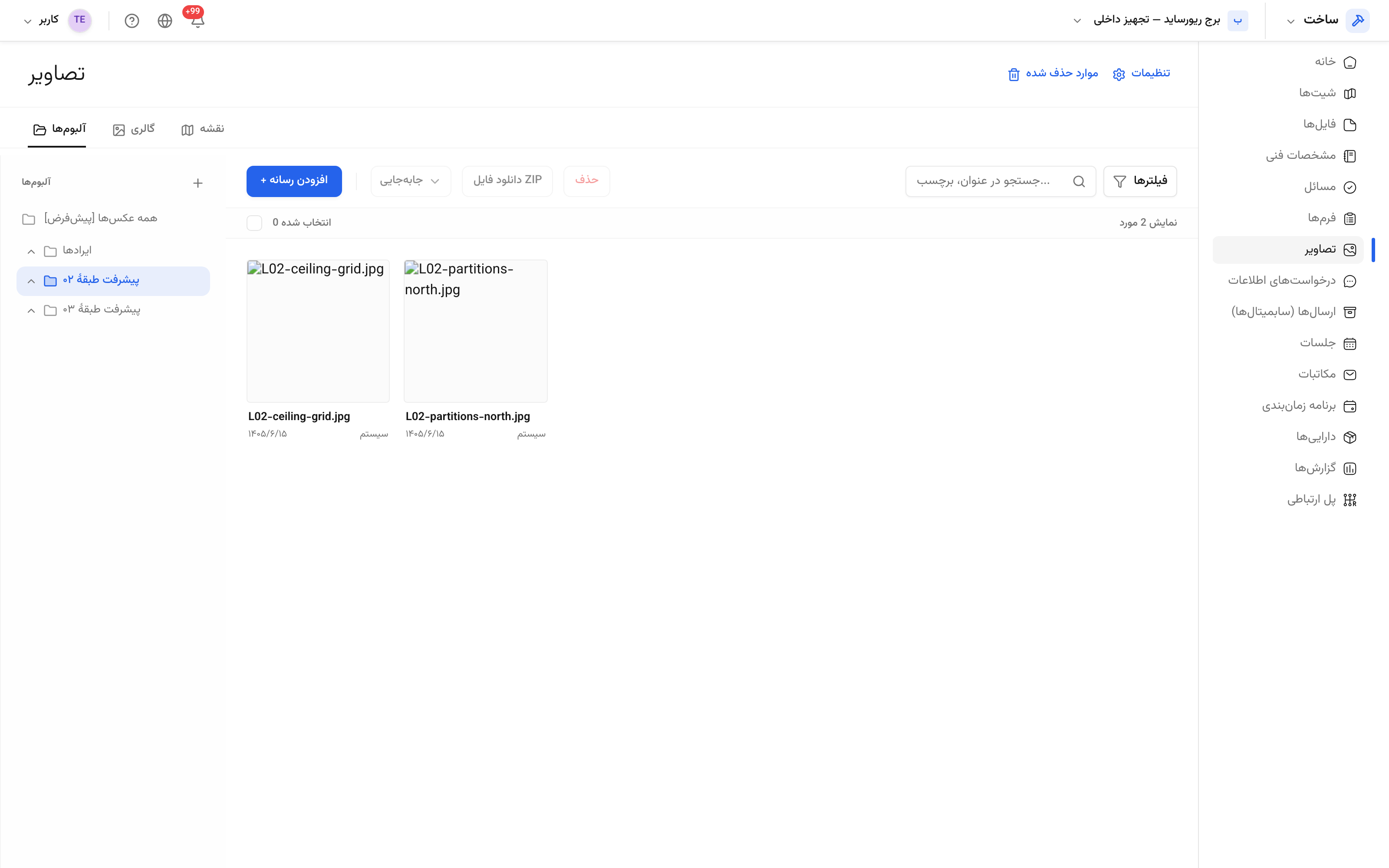1389x868 pixels.
Task: Open the L02-ceiling-grid.jpg thumbnail
Action: pyautogui.click(x=318, y=331)
